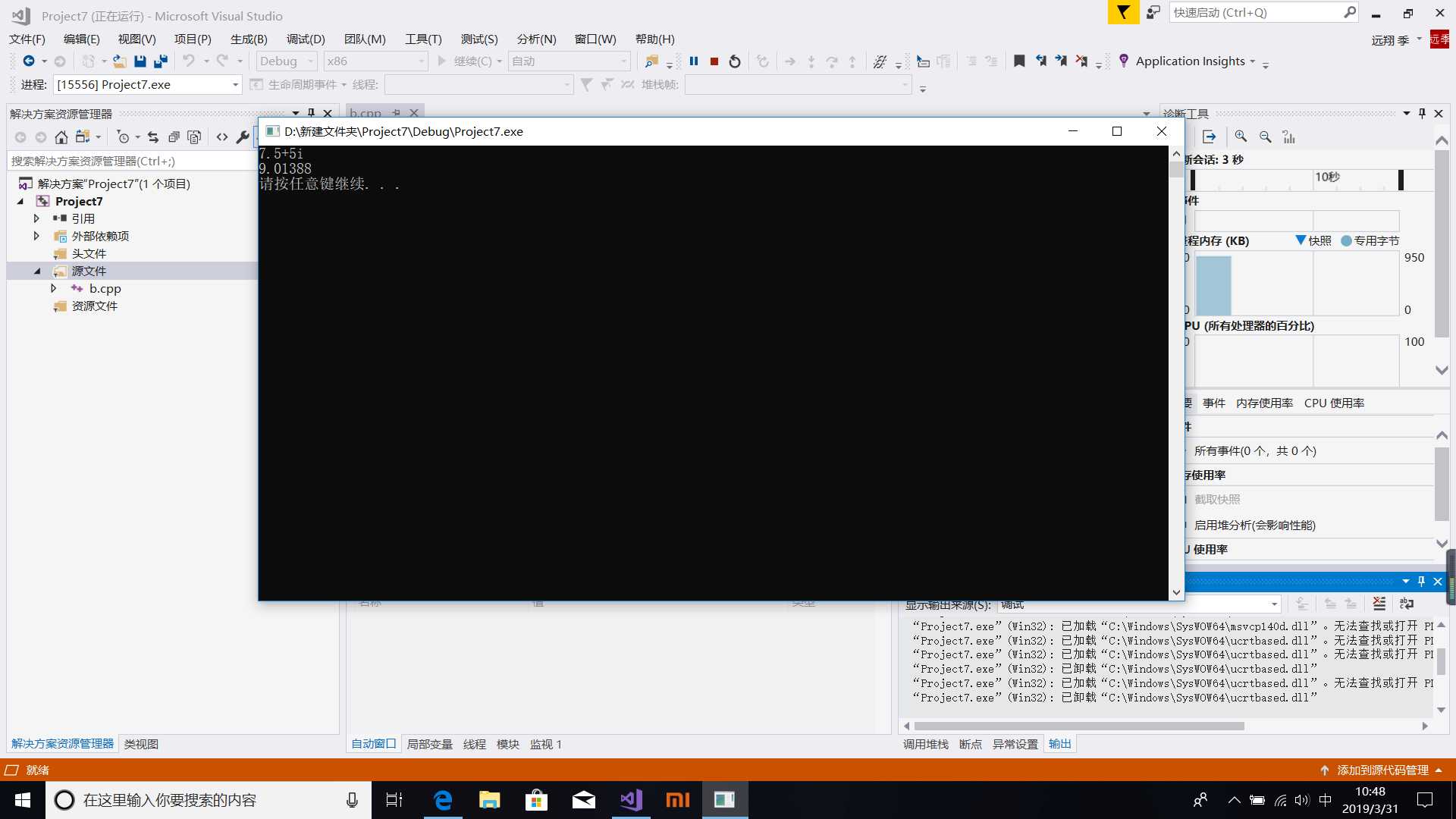Zoom out on the Diagnostic Tools timeline
Viewport: 1456px width, 819px height.
pyautogui.click(x=1265, y=136)
